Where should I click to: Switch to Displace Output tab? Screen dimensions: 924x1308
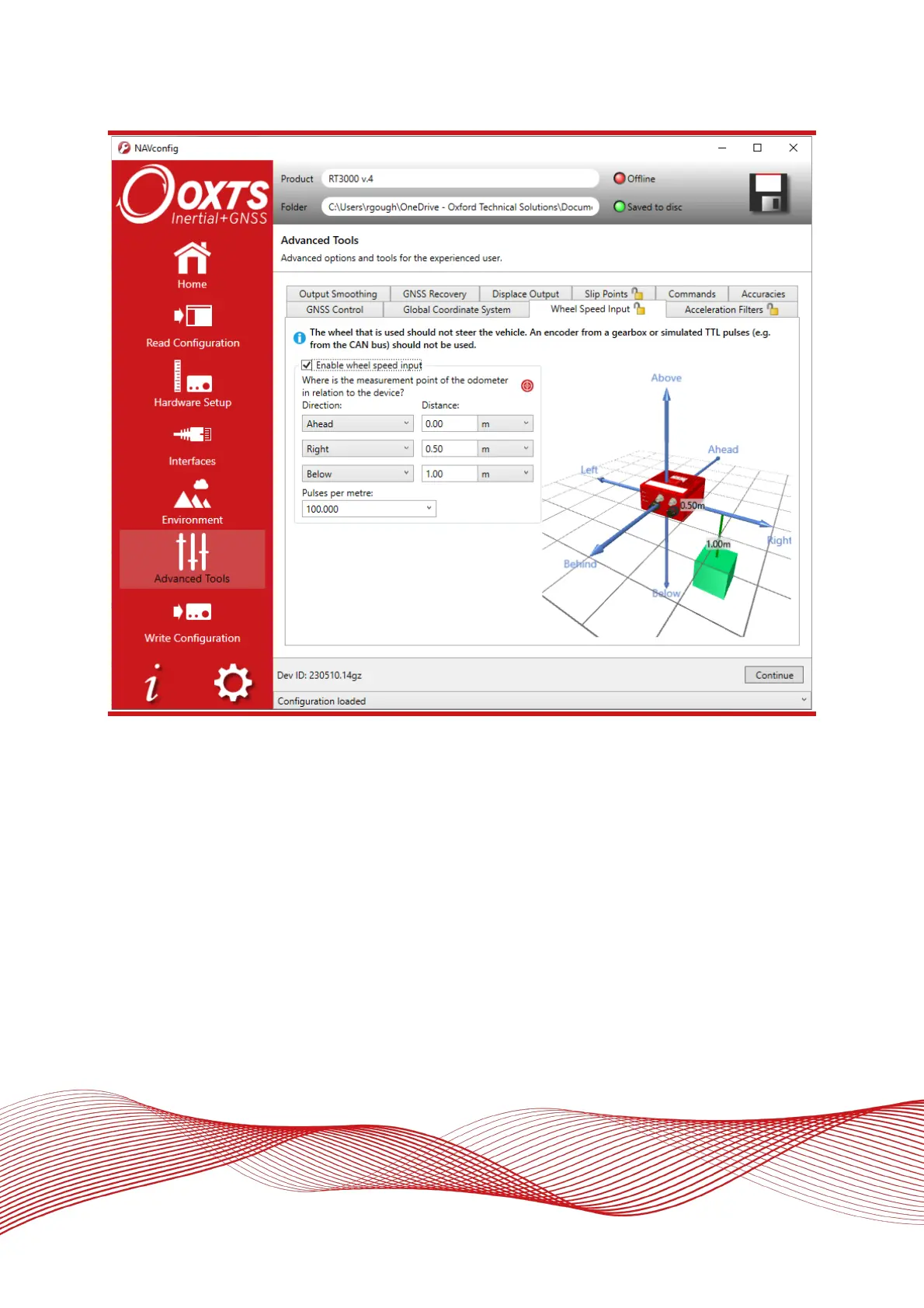pos(525,294)
